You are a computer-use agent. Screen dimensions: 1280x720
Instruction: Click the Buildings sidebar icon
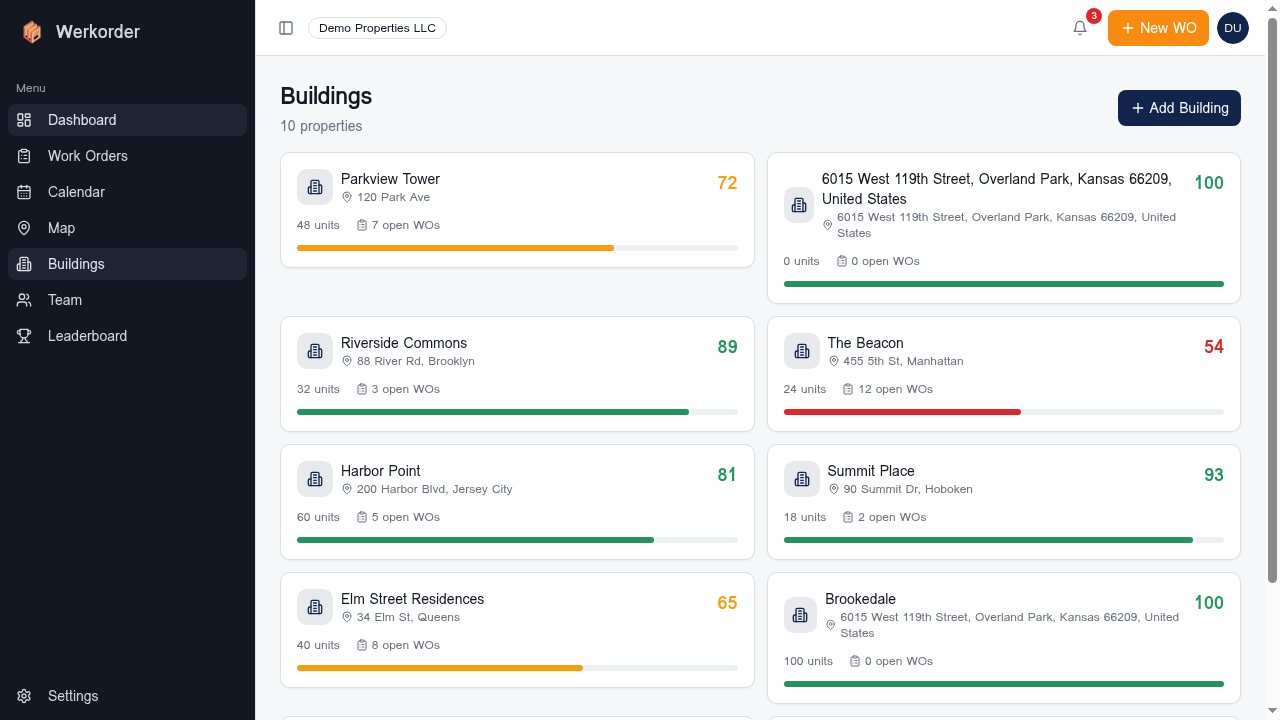point(25,264)
